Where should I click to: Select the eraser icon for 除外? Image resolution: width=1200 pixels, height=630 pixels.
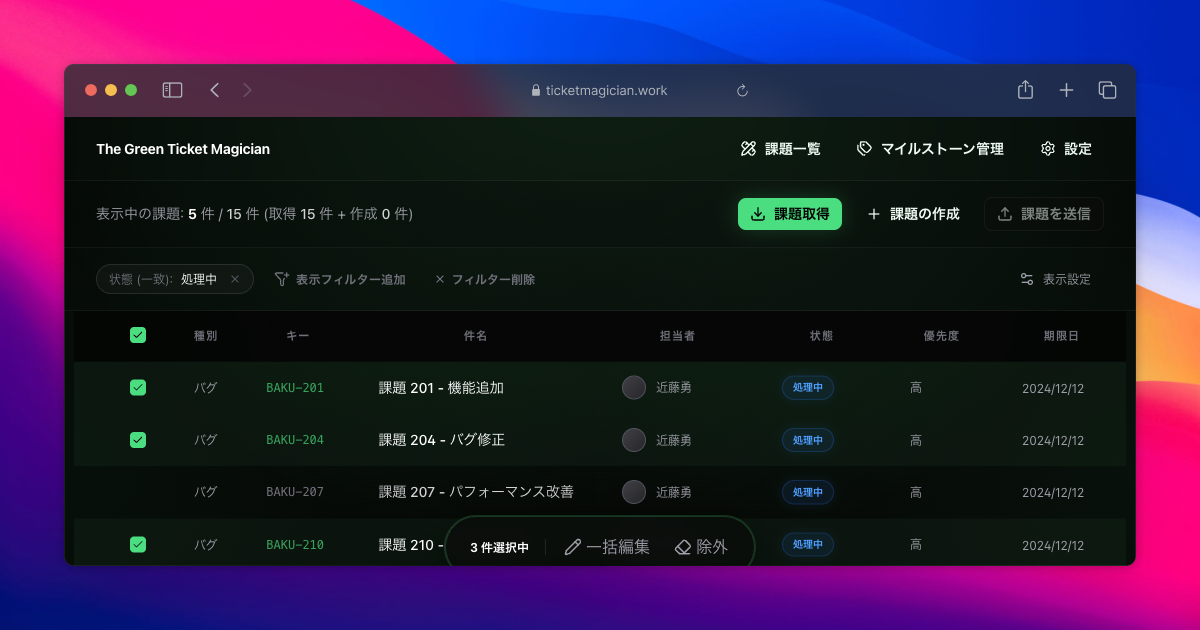681,546
